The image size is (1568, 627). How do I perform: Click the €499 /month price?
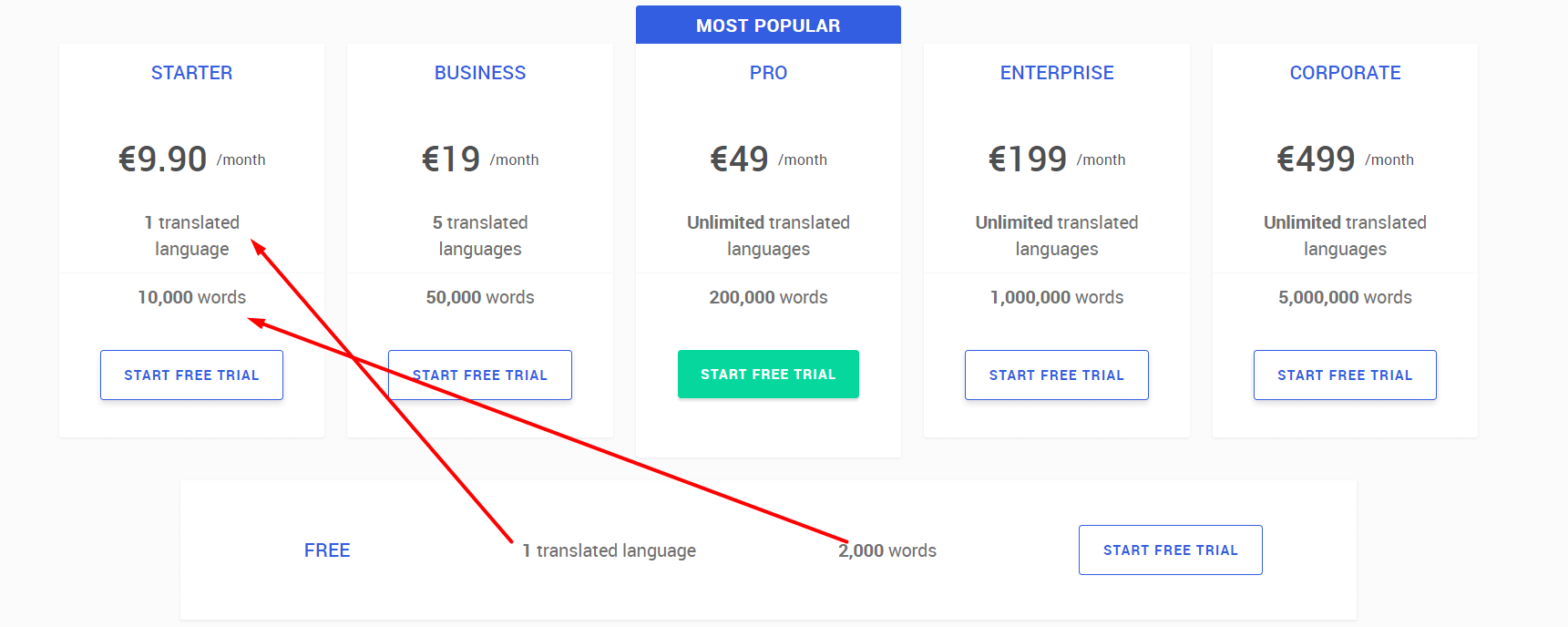coord(1345,159)
